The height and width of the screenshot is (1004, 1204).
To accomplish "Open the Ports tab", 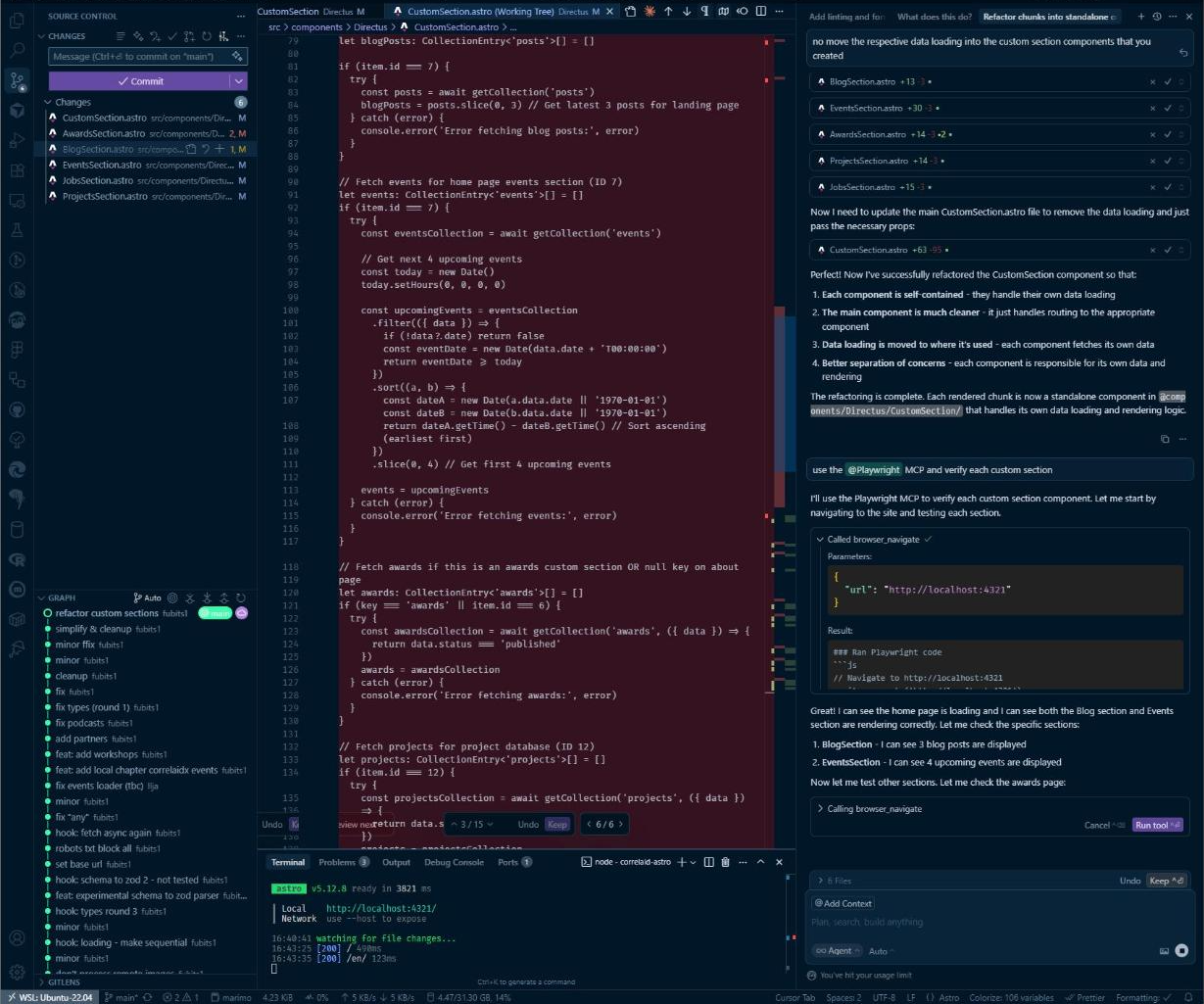I will click(514, 862).
